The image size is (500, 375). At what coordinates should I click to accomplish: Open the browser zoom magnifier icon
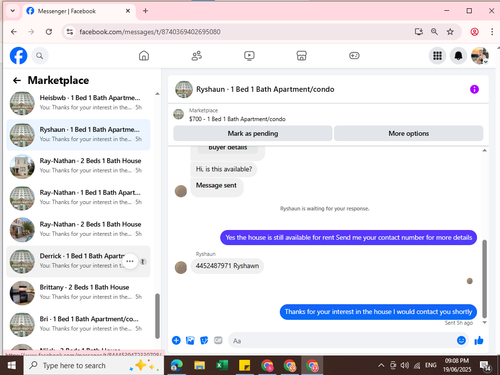[434, 32]
